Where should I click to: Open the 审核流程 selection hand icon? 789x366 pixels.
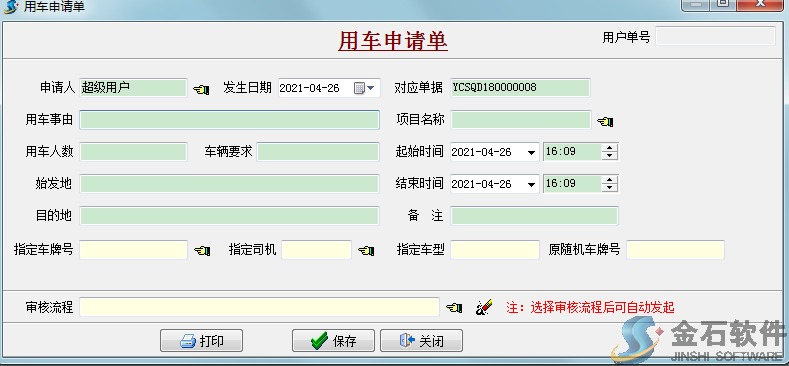(454, 308)
